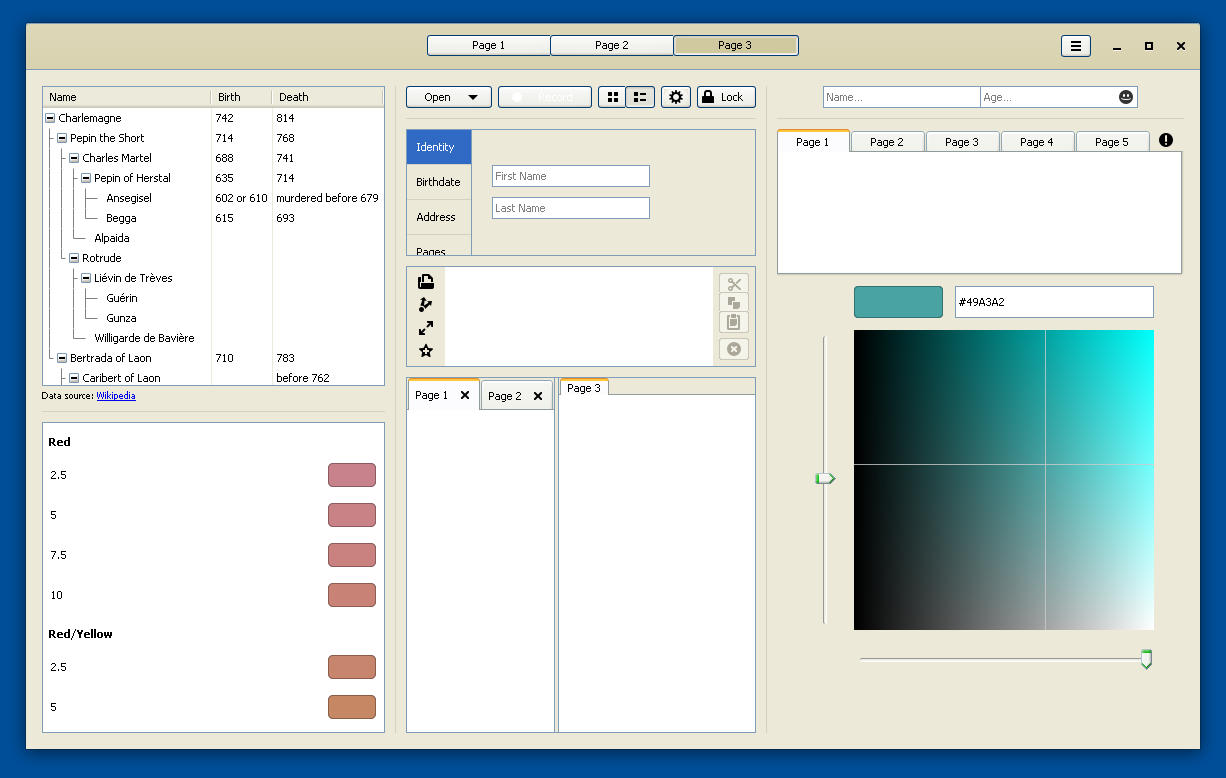
Task: Open the Open dropdown button
Action: tap(449, 97)
